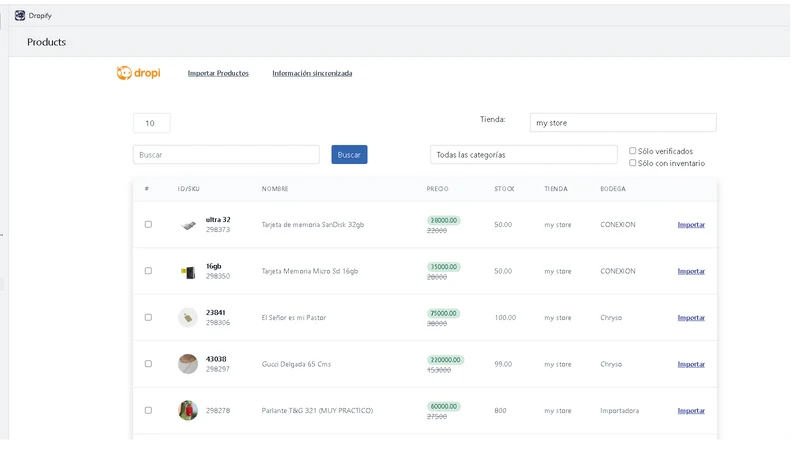Viewport: 800px width, 450px height.
Task: Open the Importar Productos tab
Action: click(x=218, y=73)
